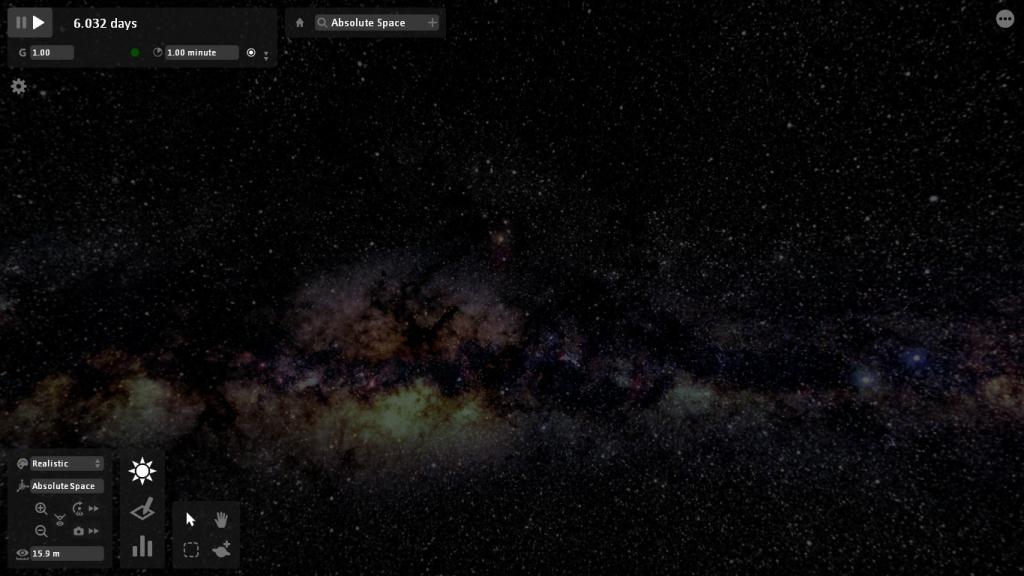Click the plus icon in search bar
The width and height of the screenshot is (1024, 576).
(x=432, y=23)
